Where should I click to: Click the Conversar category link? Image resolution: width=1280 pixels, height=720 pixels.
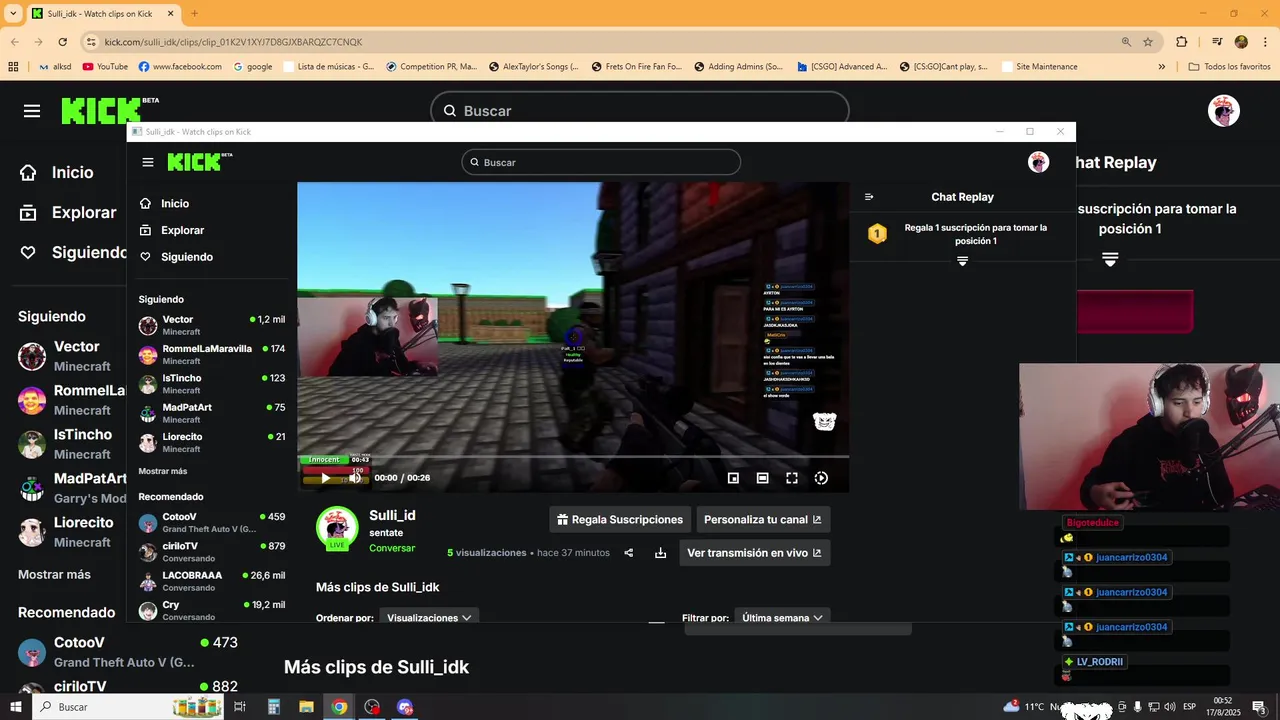pos(392,548)
